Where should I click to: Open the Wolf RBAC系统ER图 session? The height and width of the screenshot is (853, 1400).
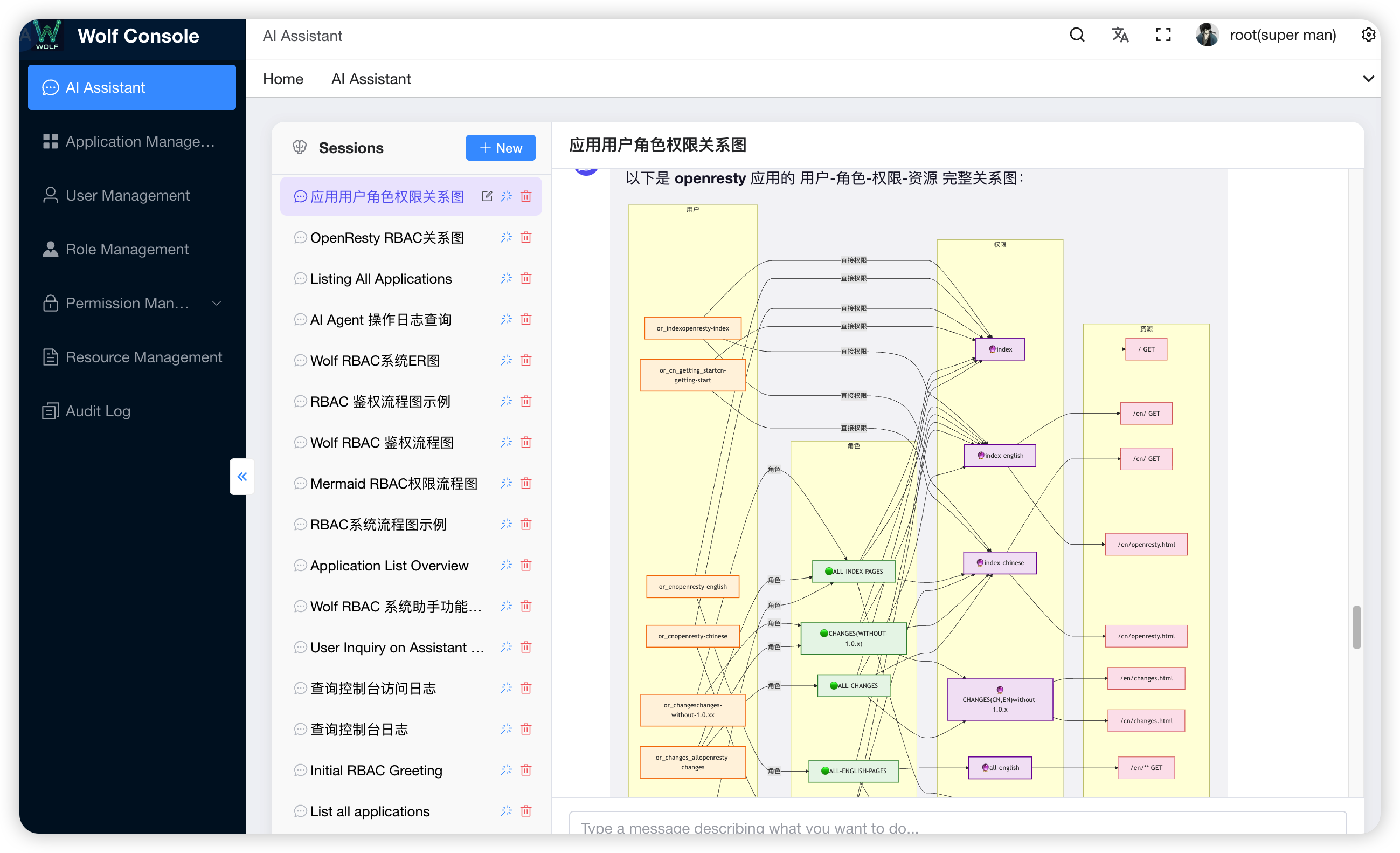[x=411, y=361]
